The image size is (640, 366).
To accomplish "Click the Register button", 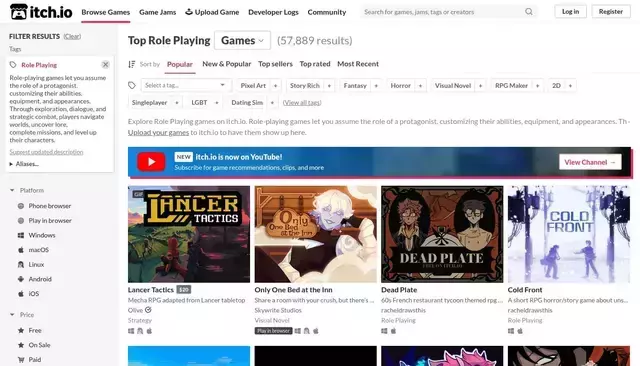I will pos(611,11).
